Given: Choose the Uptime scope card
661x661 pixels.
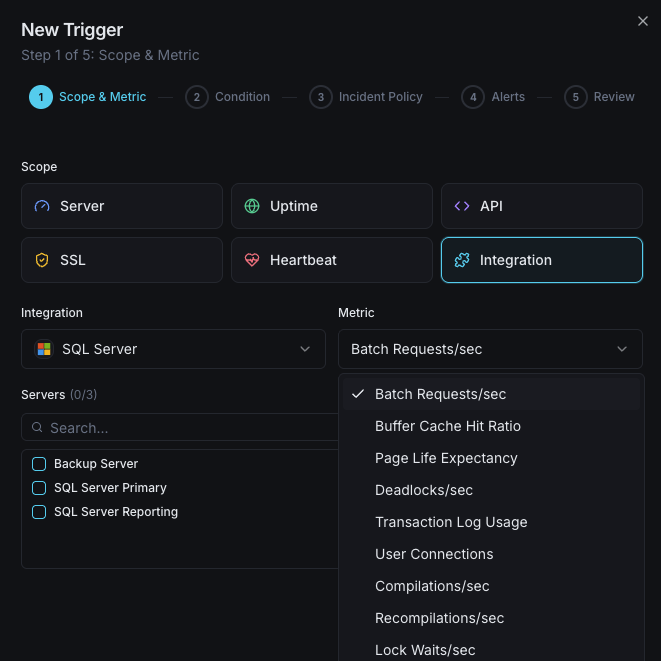Looking at the screenshot, I should [332, 206].
